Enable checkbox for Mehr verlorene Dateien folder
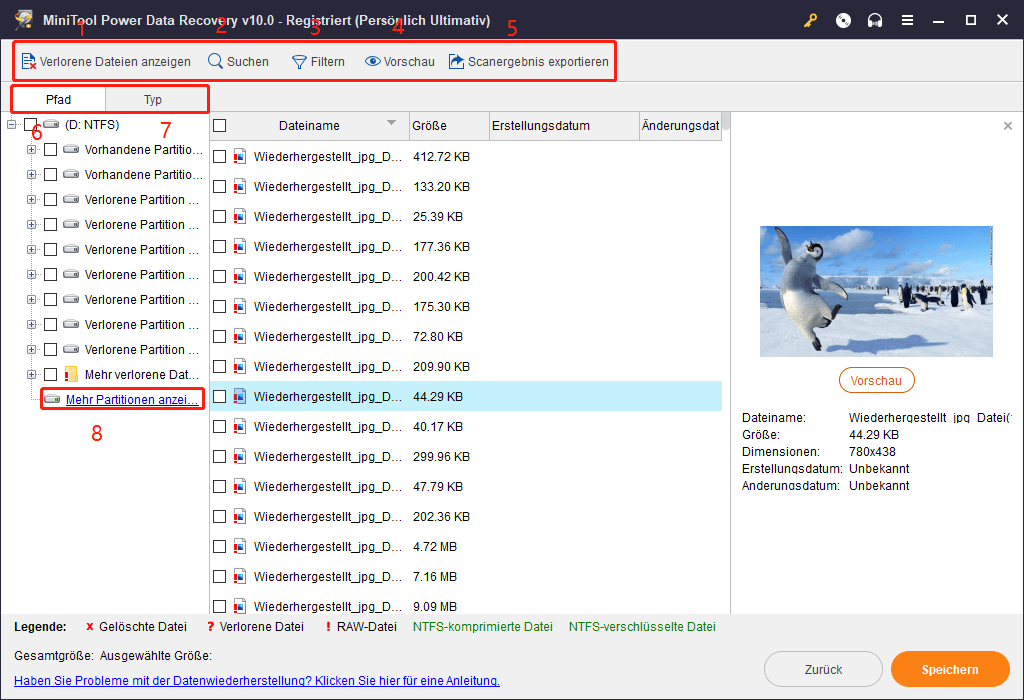 tap(50, 374)
